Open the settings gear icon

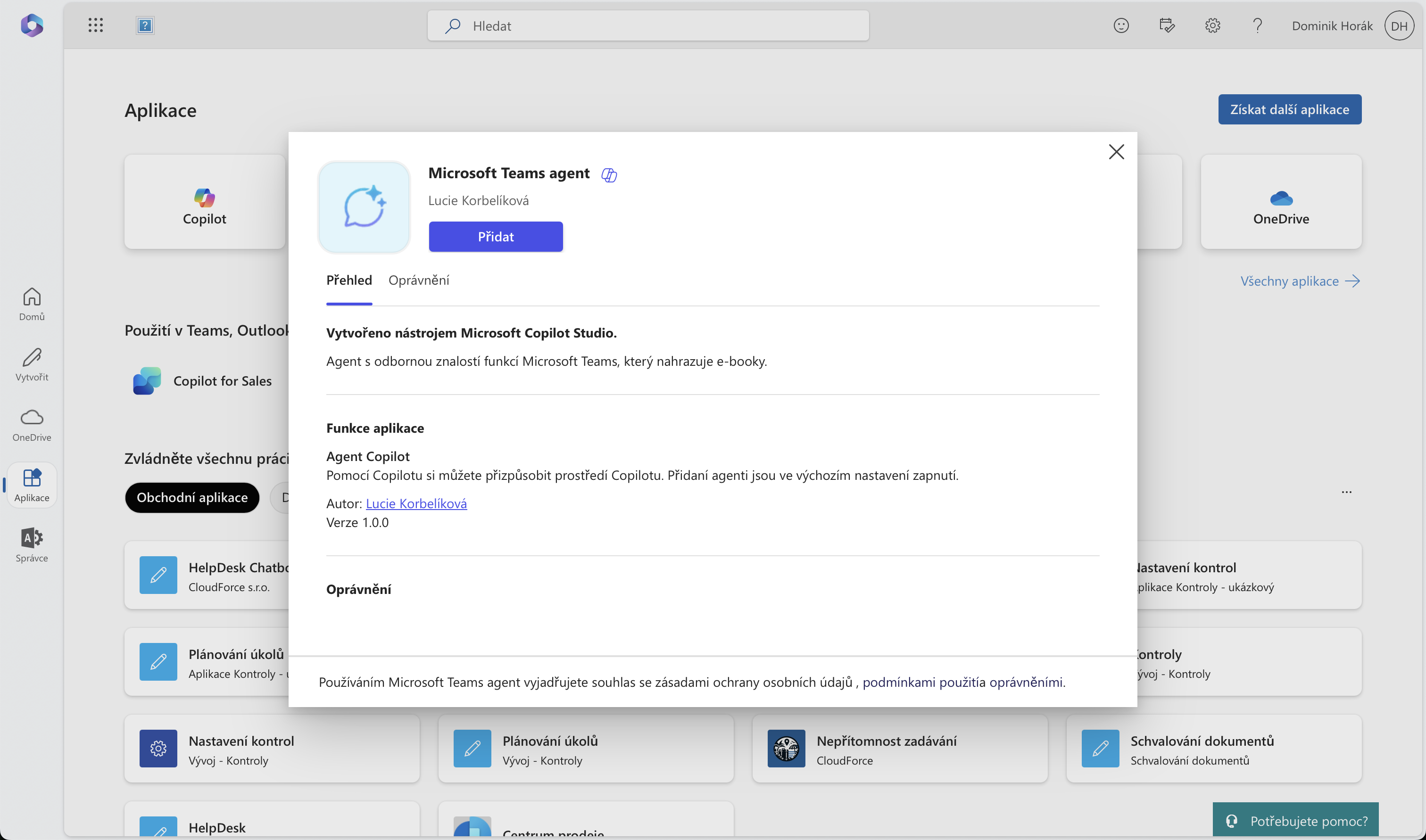1212,25
